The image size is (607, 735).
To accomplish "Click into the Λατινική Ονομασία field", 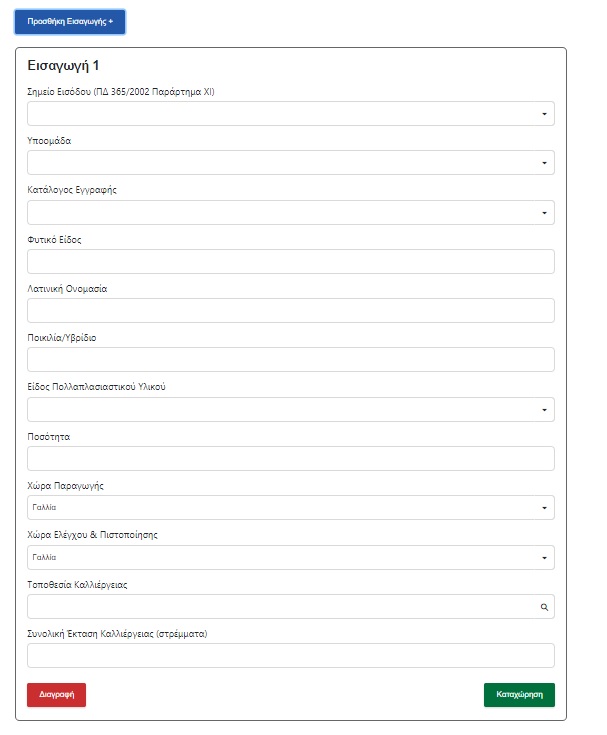I will [291, 310].
